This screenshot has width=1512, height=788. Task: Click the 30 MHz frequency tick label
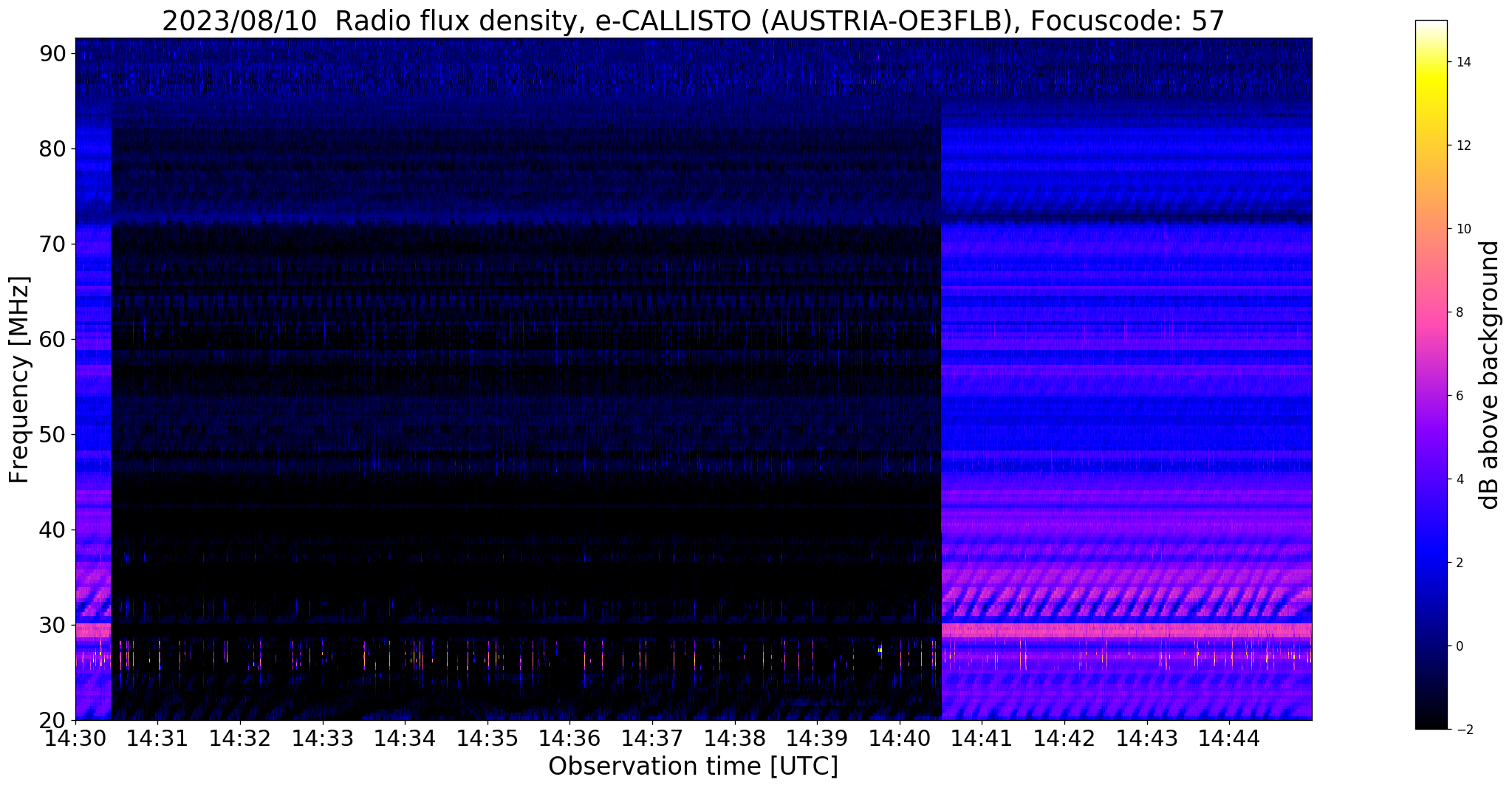pyautogui.click(x=53, y=625)
